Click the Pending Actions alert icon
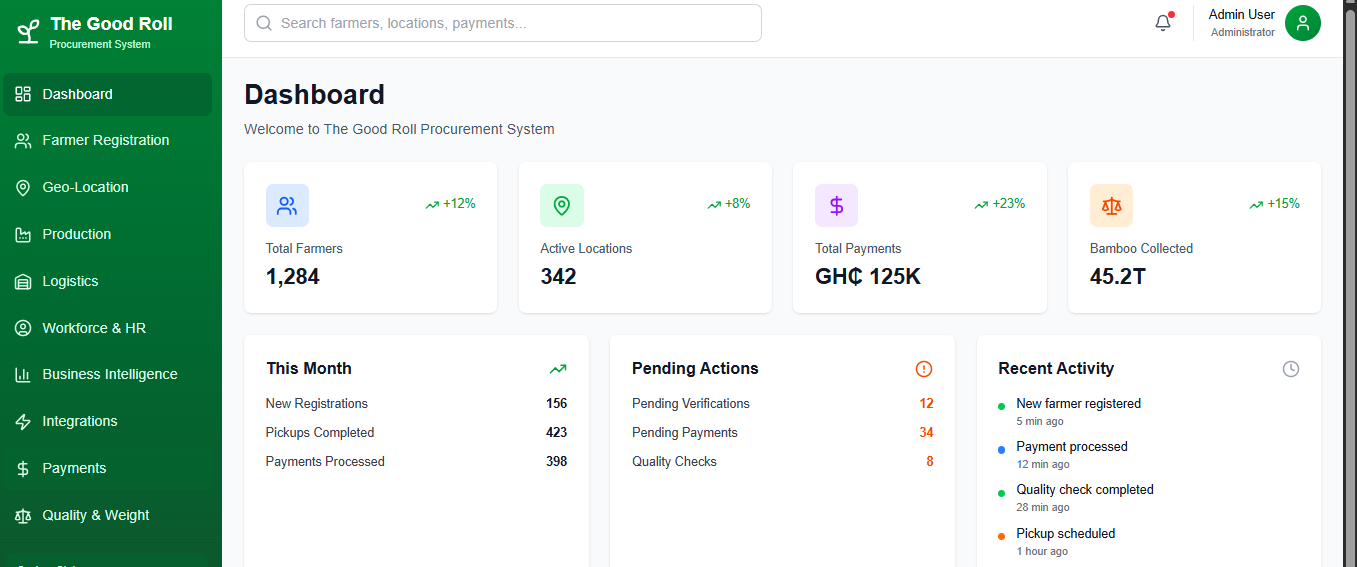Screen dimensions: 1357x567 (923, 369)
